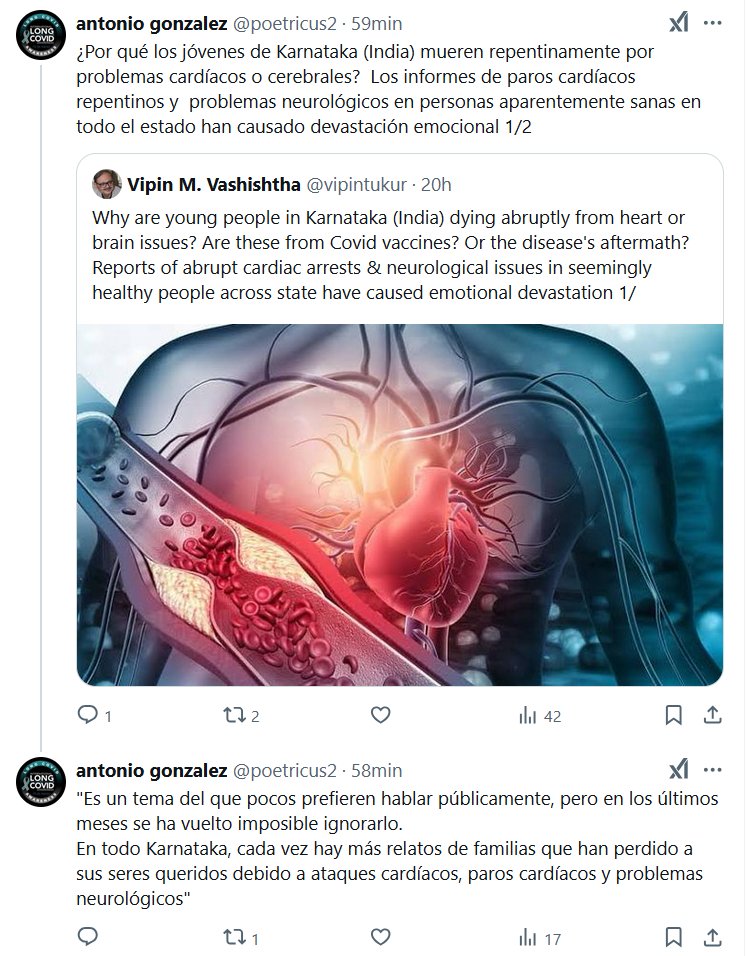
Task: Share the second post
Action: click(712, 937)
